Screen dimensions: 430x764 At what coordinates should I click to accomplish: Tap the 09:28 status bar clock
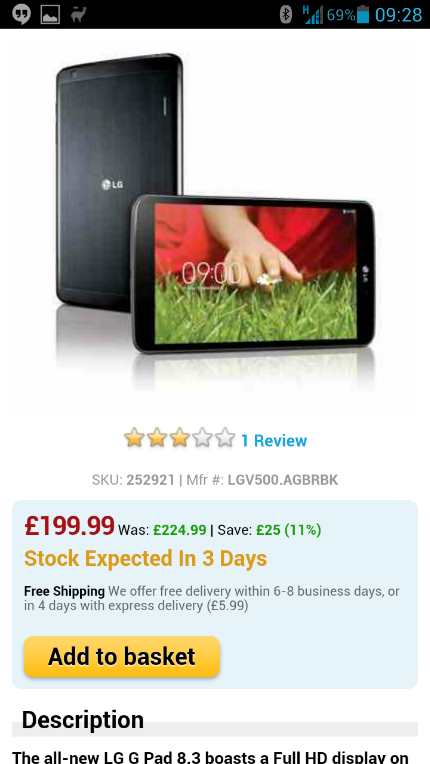point(398,15)
